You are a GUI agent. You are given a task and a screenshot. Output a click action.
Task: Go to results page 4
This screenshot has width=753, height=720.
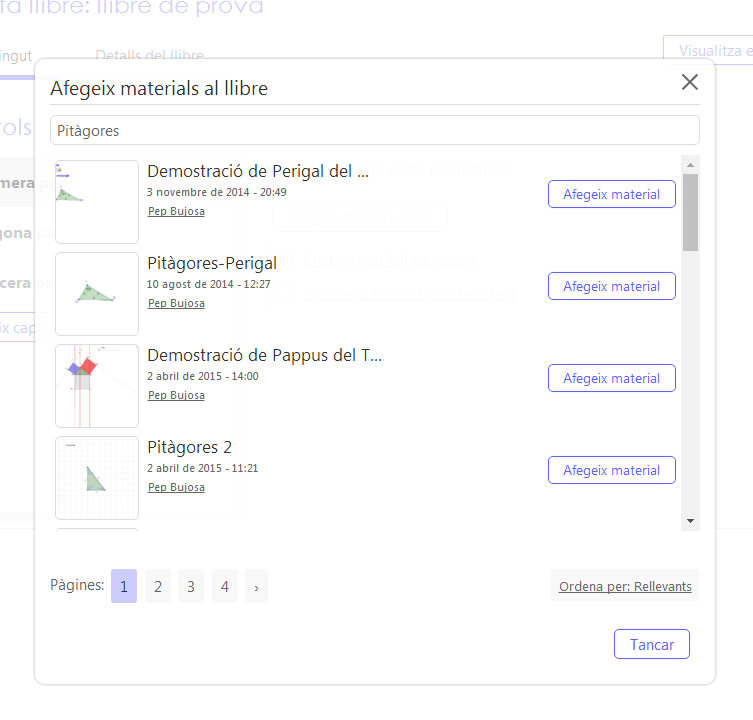point(224,586)
